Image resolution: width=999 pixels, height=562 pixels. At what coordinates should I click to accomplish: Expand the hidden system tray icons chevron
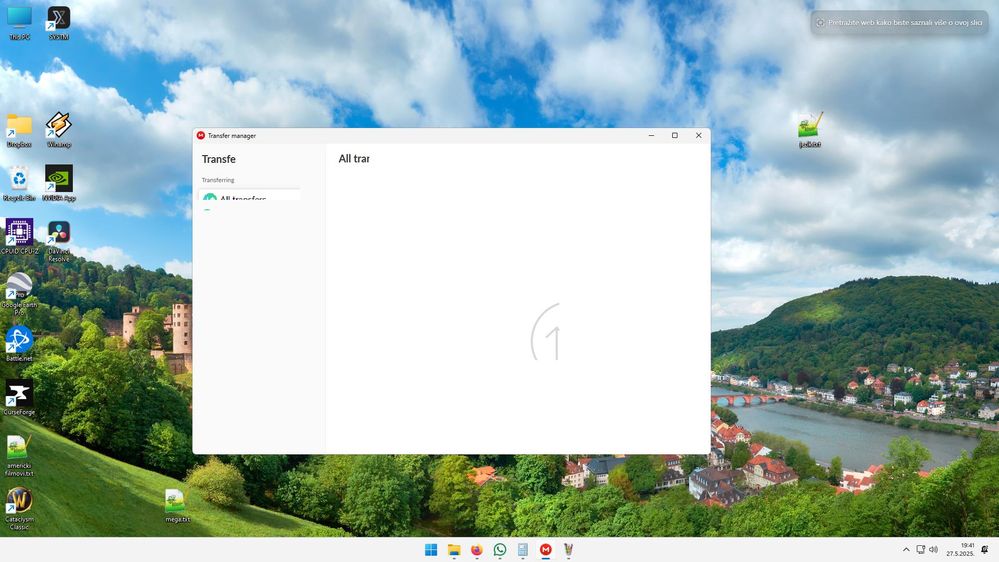pos(907,550)
